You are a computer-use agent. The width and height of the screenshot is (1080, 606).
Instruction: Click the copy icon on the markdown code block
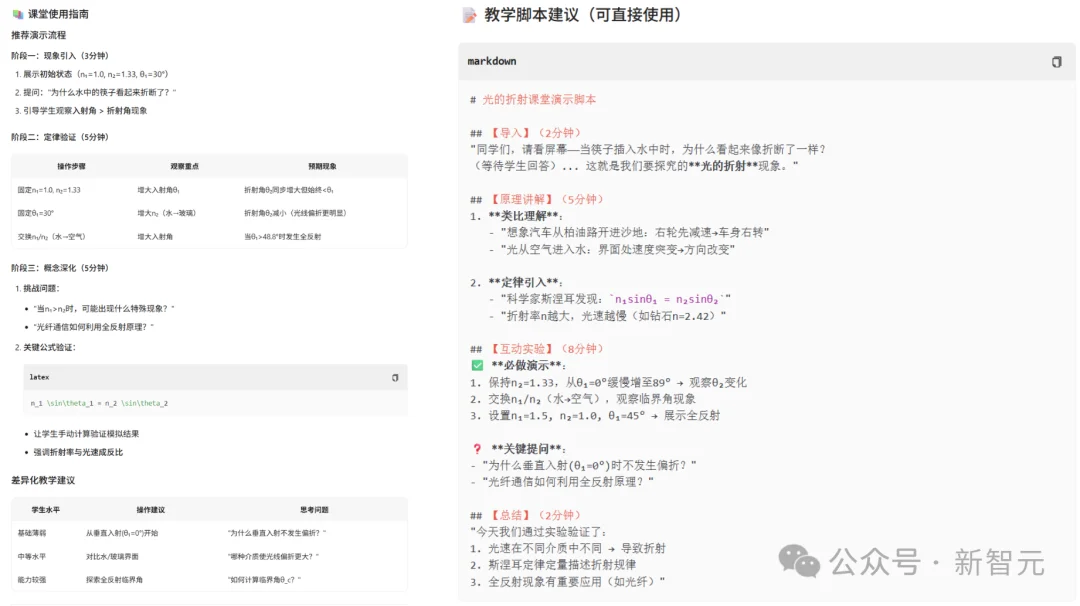1056,62
